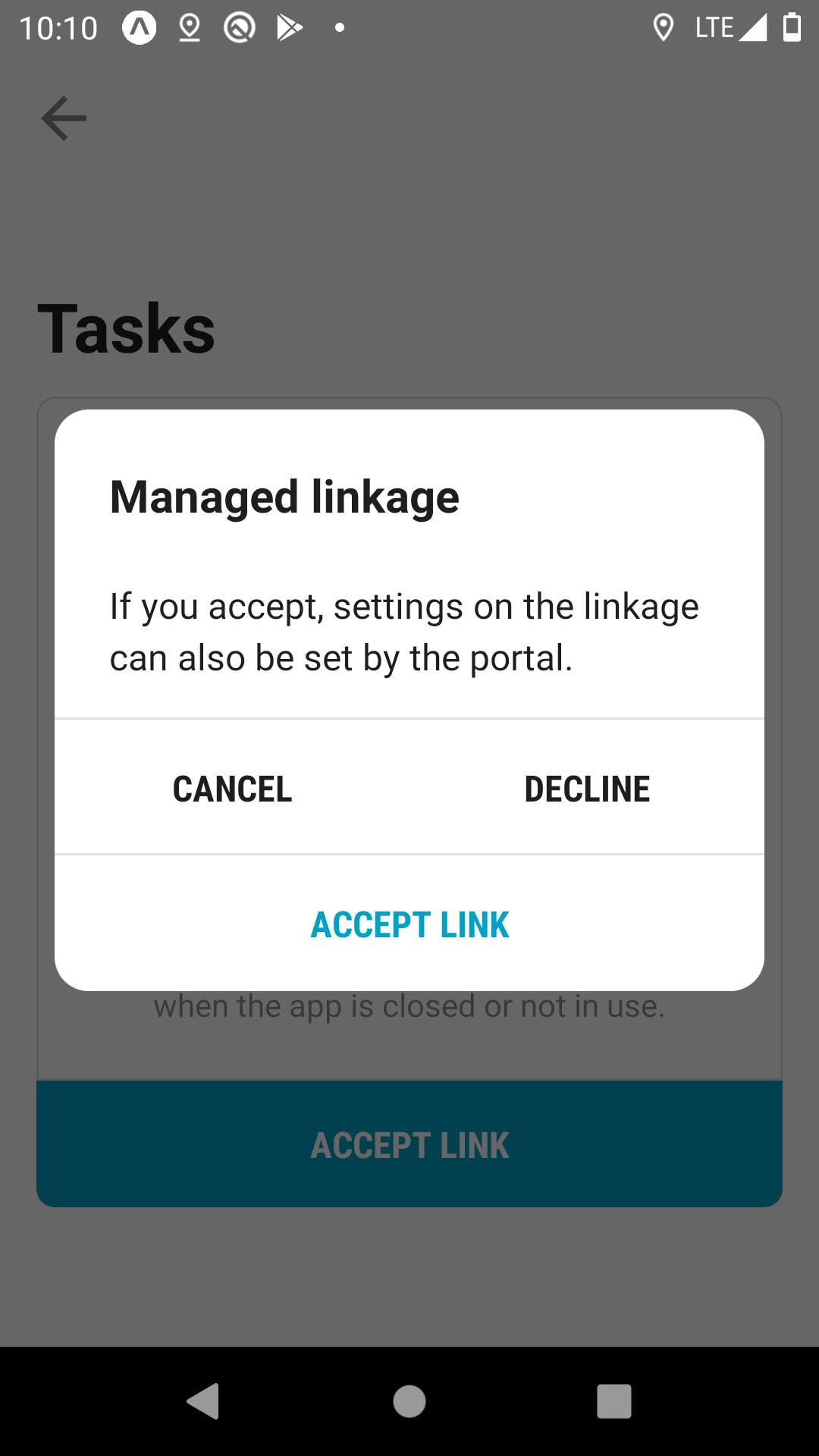Choose DECLINE in the Managed linkage dialog
The image size is (819, 1456).
[587, 789]
